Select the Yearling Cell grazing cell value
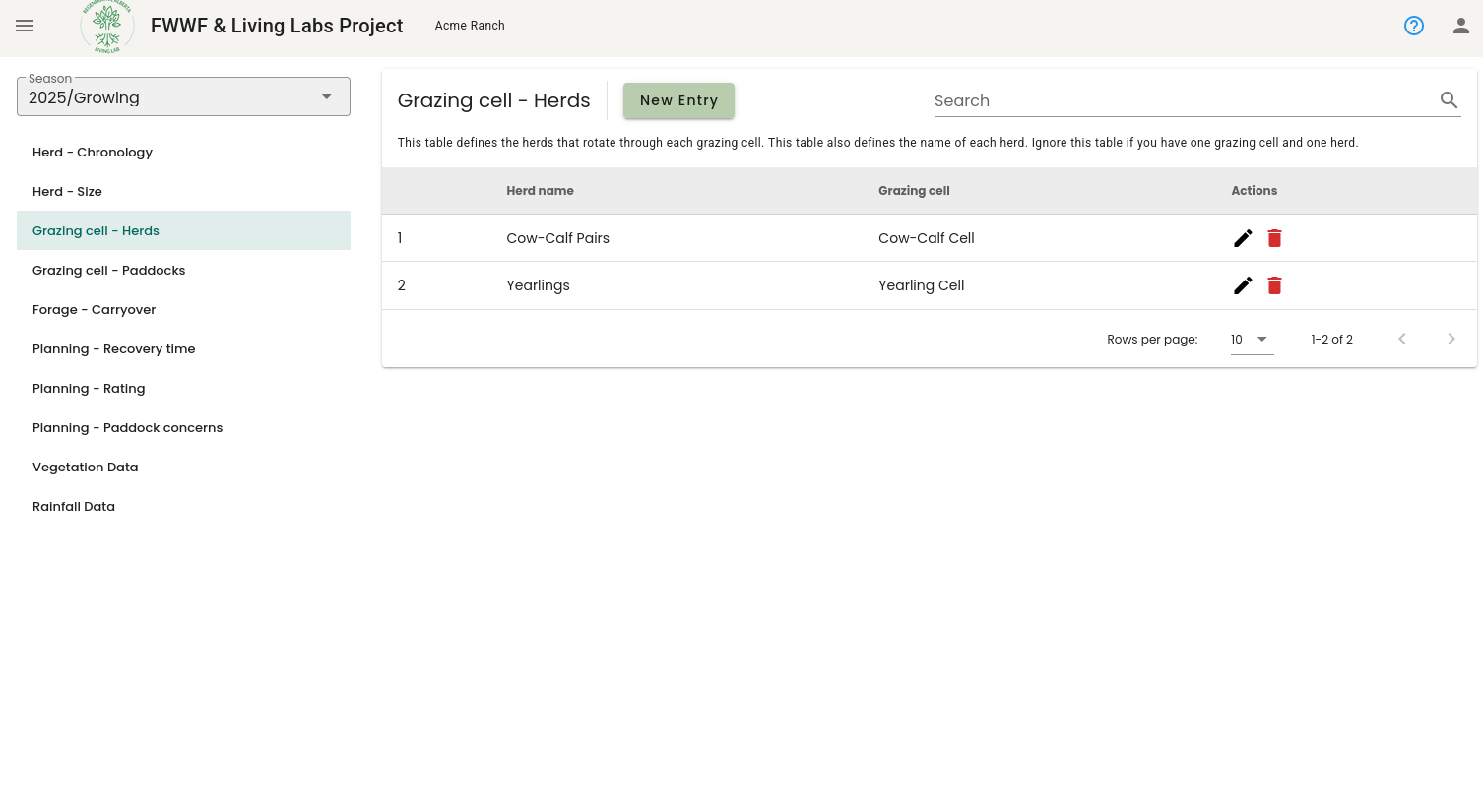This screenshot has width=1483, height=812. click(921, 285)
